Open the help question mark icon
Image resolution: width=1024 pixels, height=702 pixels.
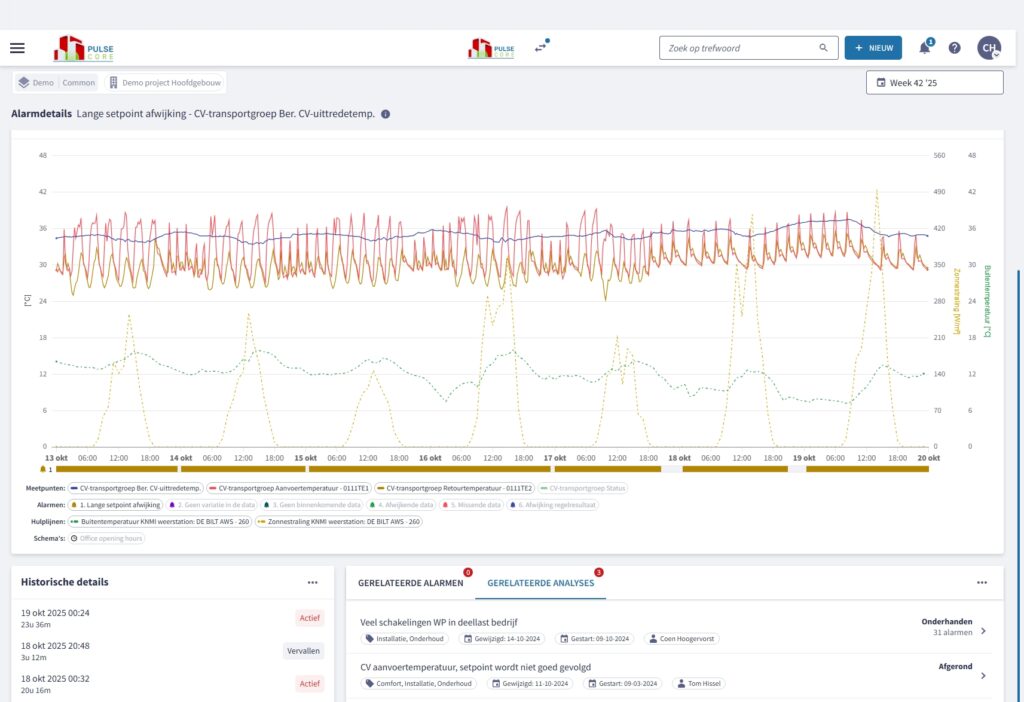point(954,48)
